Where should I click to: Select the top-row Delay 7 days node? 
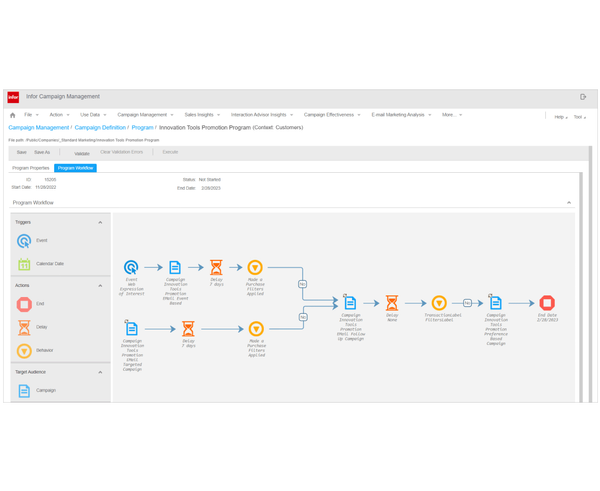point(216,267)
